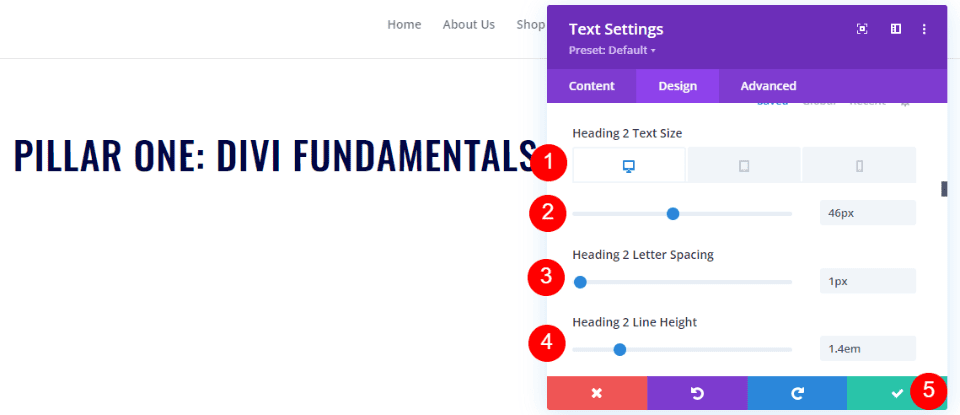Select the phone device view icon
Screen dimensions: 960x415
[x=859, y=165]
